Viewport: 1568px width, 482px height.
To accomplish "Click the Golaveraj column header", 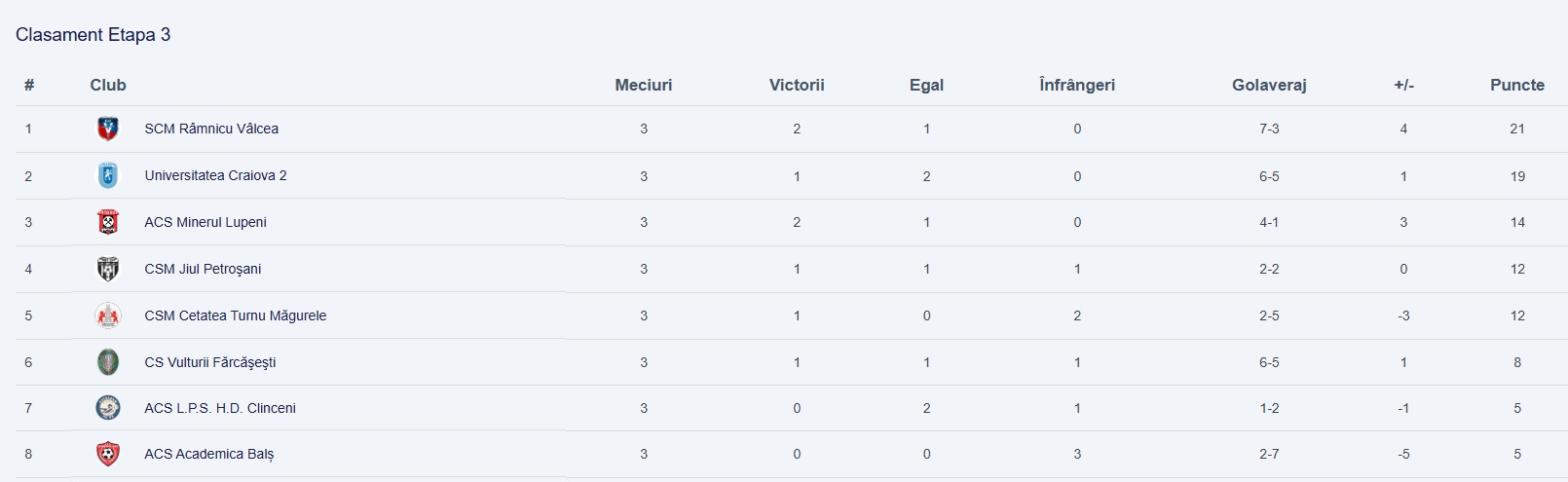I will (1268, 85).
